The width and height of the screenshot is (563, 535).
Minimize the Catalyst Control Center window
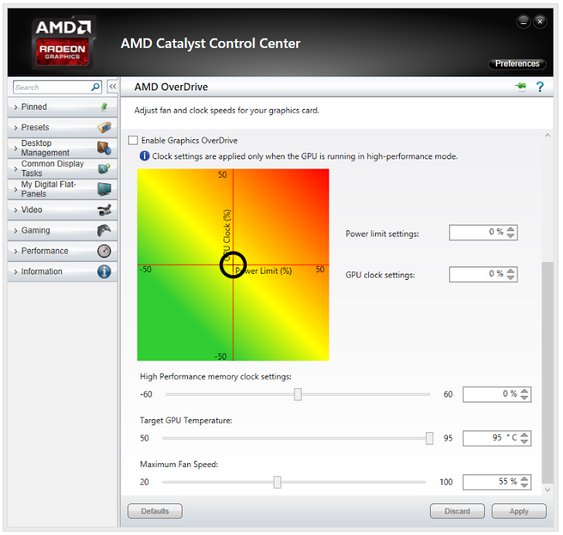click(524, 22)
